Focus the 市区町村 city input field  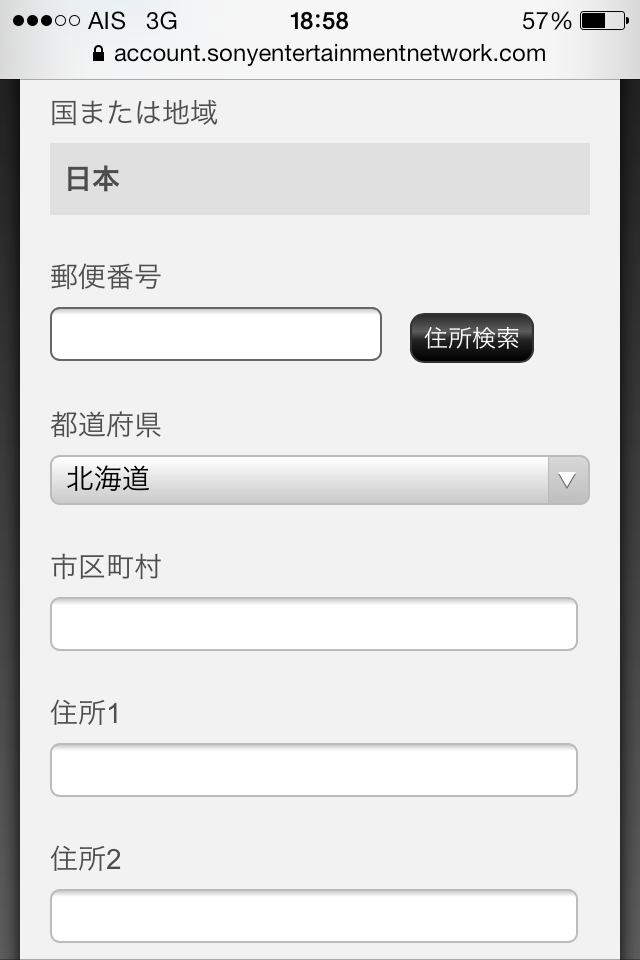314,624
